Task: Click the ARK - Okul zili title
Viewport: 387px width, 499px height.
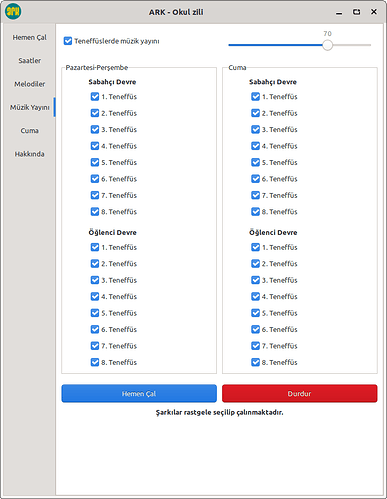Action: [176, 12]
